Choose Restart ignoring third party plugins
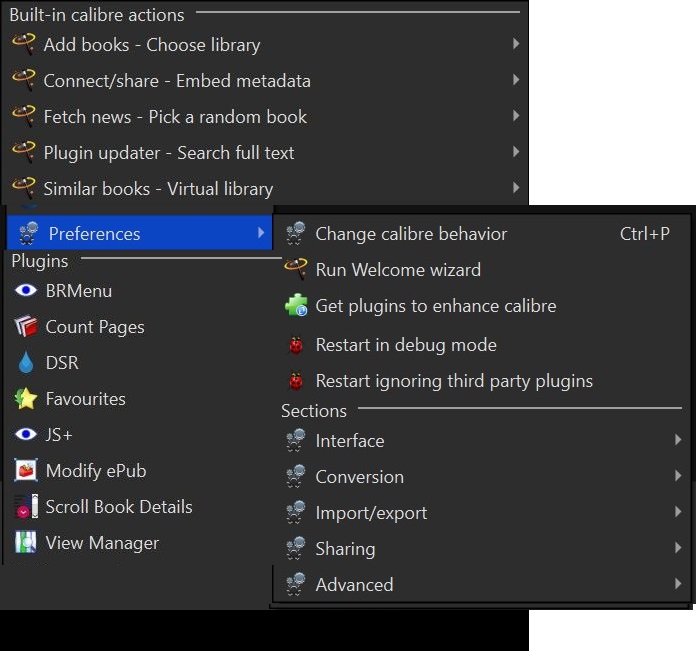 (x=482, y=381)
